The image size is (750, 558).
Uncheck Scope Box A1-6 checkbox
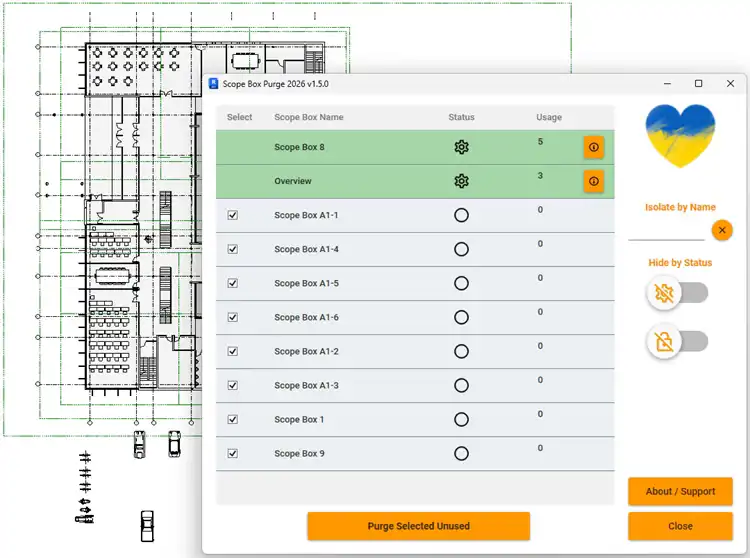(232, 317)
